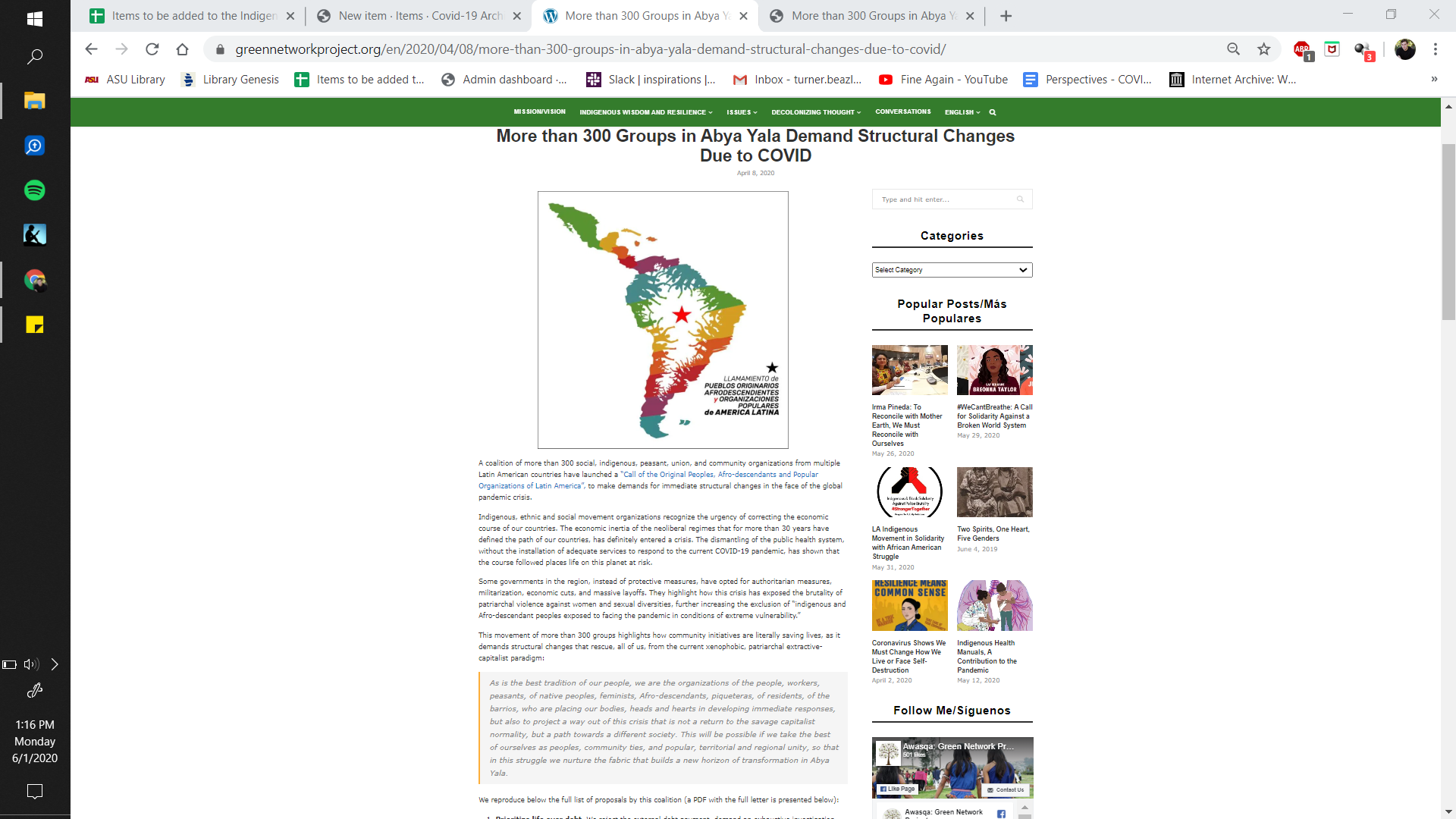This screenshot has width=1456, height=819.
Task: Reload the page with the refresh icon
Action: pyautogui.click(x=152, y=49)
